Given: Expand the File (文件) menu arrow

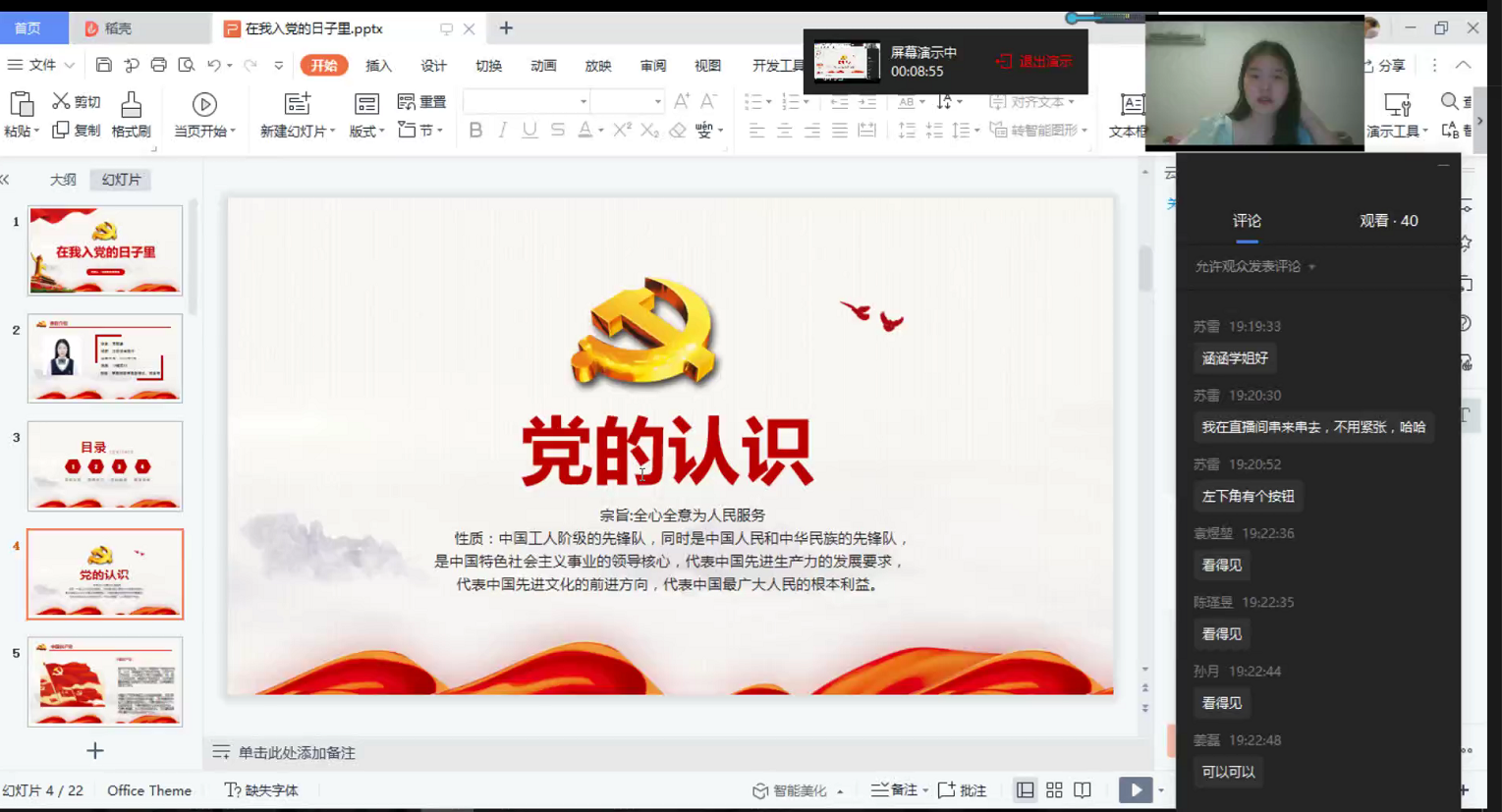Looking at the screenshot, I should pyautogui.click(x=69, y=65).
